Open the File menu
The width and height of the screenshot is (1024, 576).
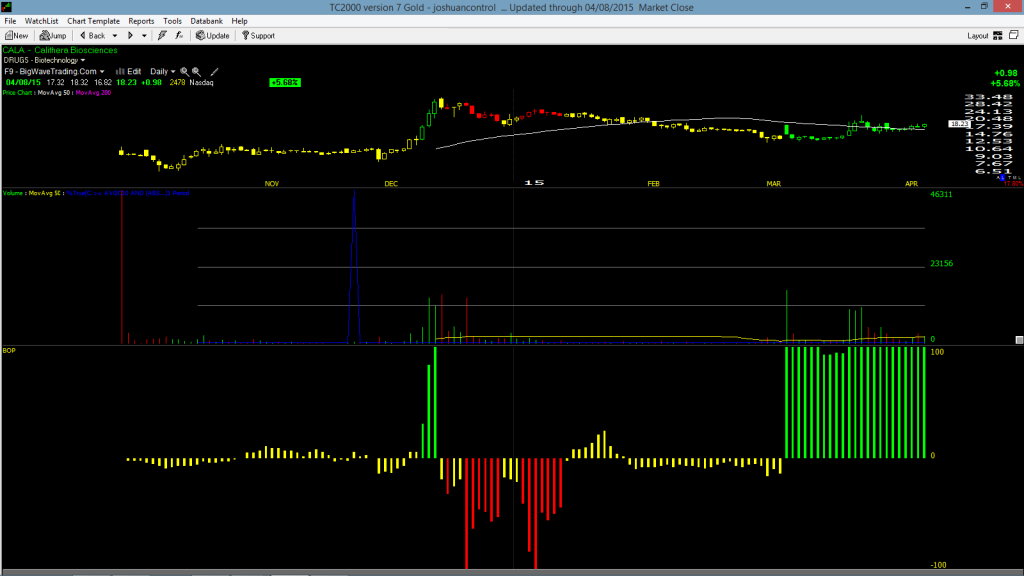click(10, 21)
